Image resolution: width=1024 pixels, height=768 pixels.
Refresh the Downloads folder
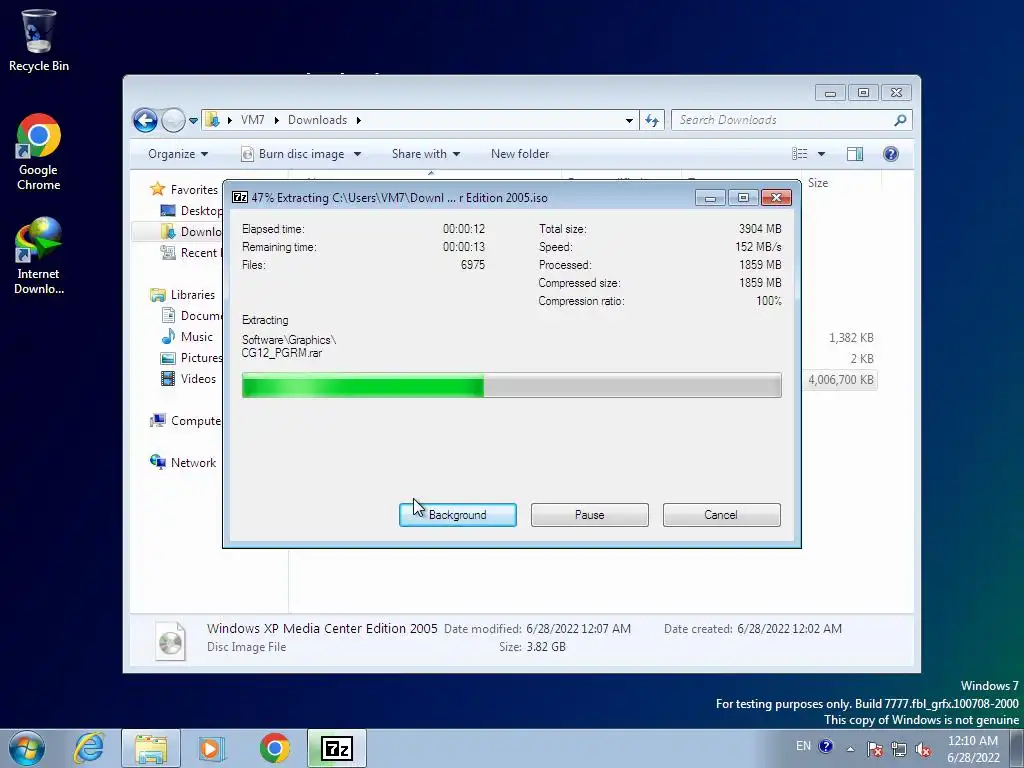pos(652,120)
